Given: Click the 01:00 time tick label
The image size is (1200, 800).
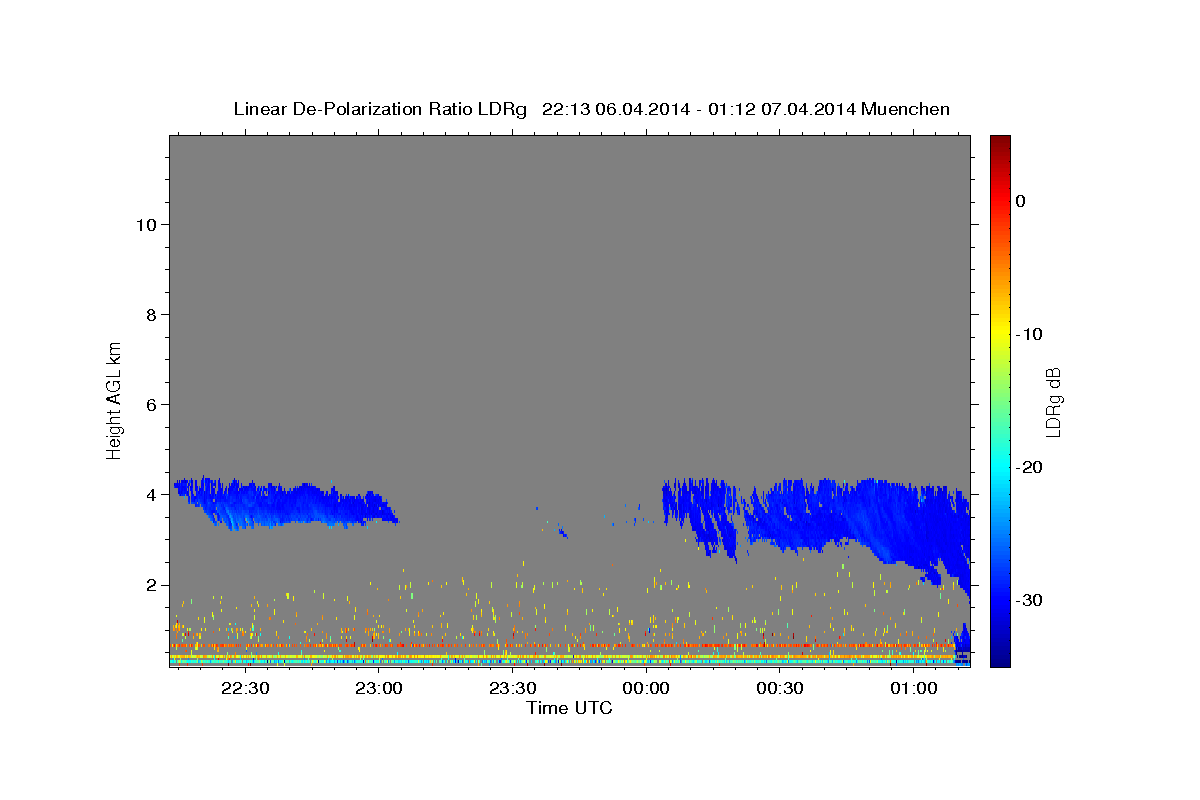Looking at the screenshot, I should point(914,688).
